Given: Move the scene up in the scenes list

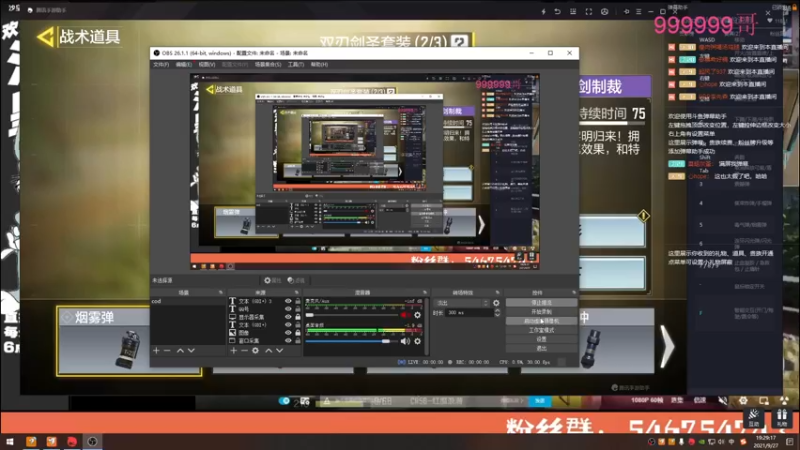Looking at the screenshot, I should point(180,351).
